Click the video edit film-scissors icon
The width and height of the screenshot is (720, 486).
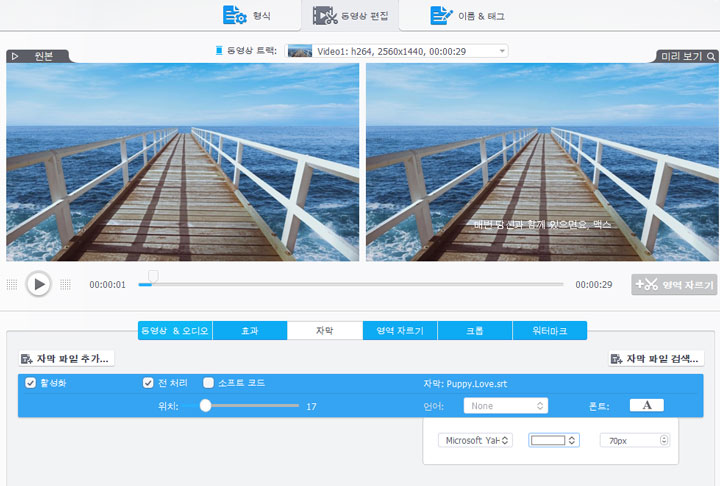325,16
